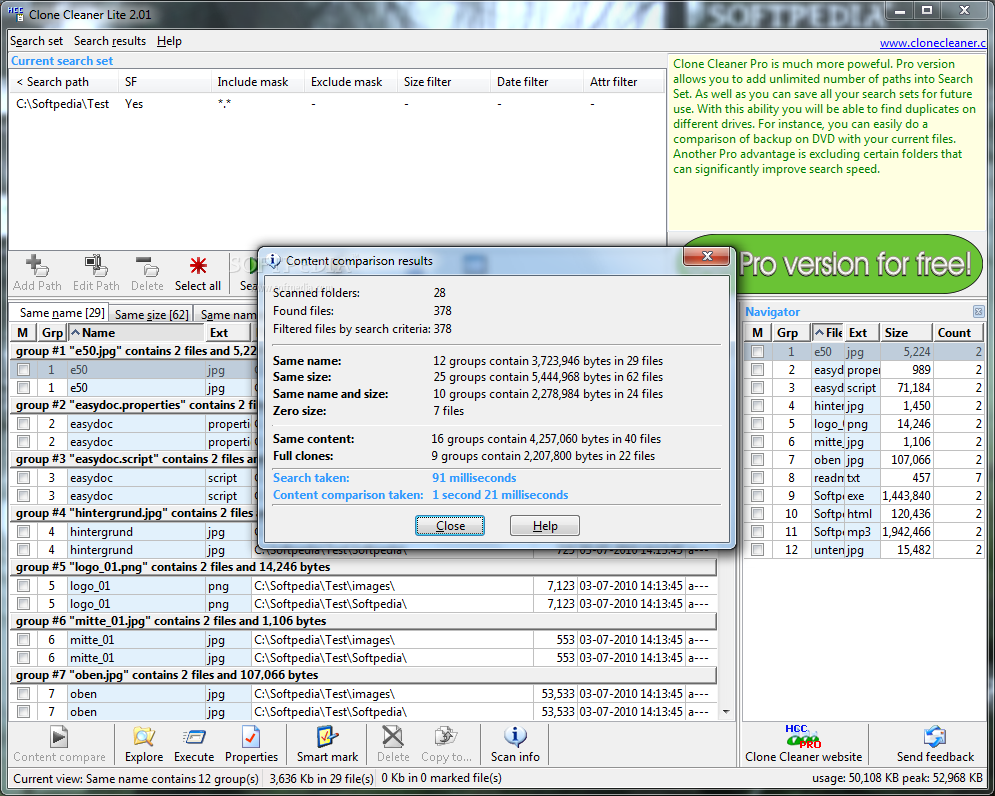Click the Add Path toolbar icon
This screenshot has height=796, width=995.
pos(37,267)
